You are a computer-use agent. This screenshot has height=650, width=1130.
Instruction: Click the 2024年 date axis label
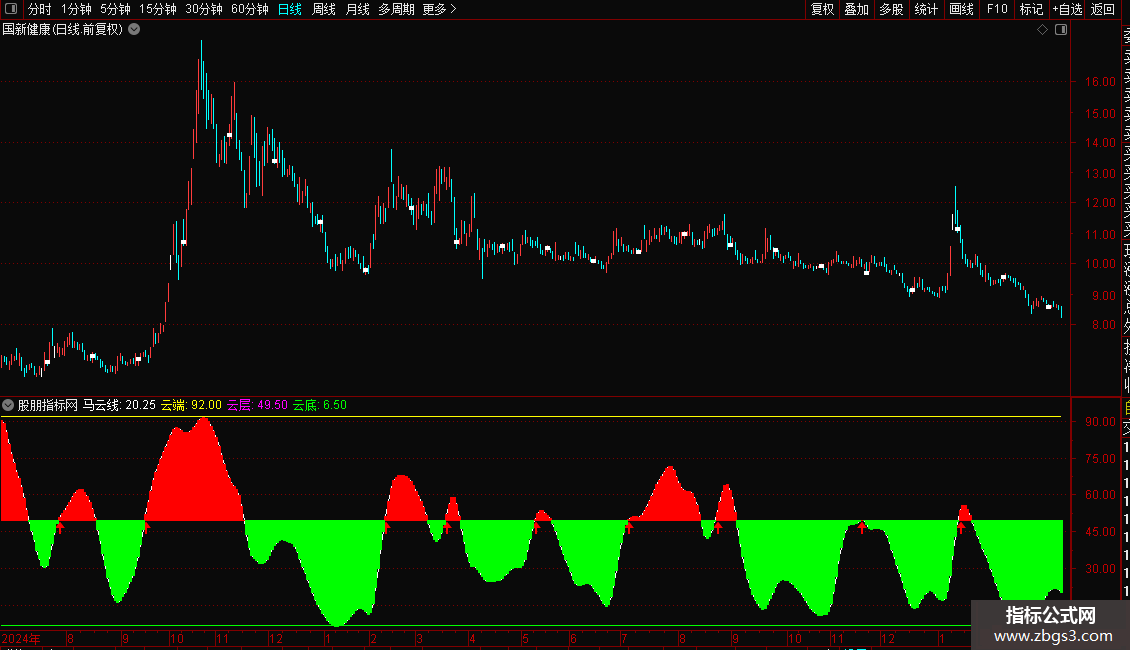21,638
